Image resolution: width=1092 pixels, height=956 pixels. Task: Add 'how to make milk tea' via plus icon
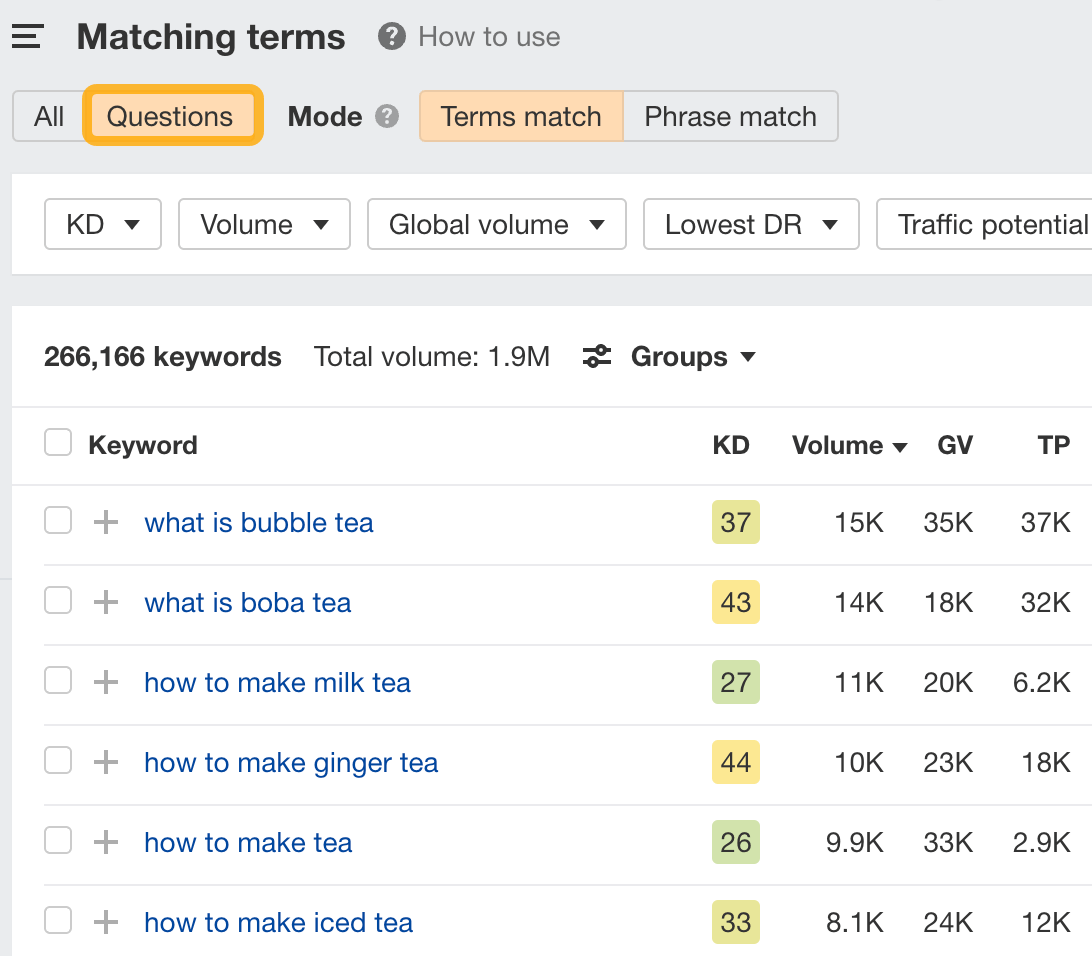pos(105,681)
